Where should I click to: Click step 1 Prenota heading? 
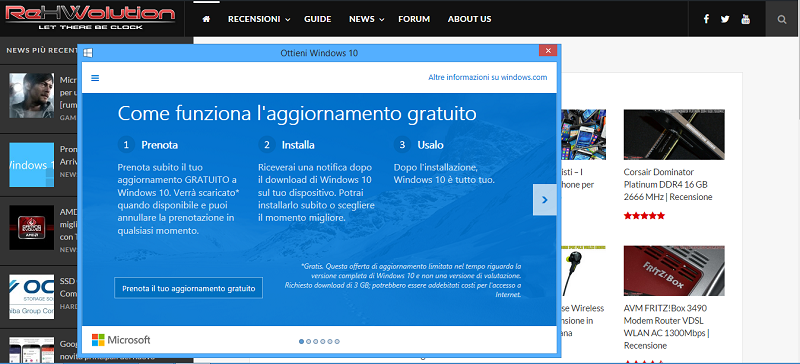pyautogui.click(x=148, y=145)
